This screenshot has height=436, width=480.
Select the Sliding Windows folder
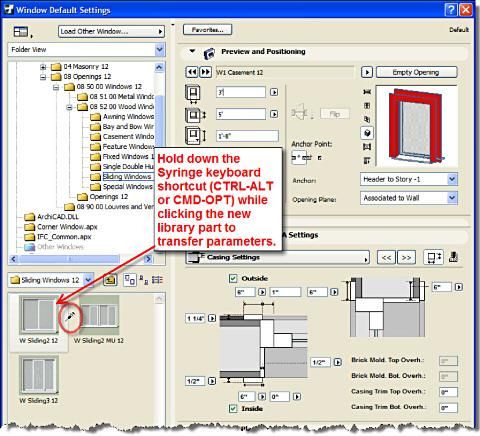click(x=121, y=177)
